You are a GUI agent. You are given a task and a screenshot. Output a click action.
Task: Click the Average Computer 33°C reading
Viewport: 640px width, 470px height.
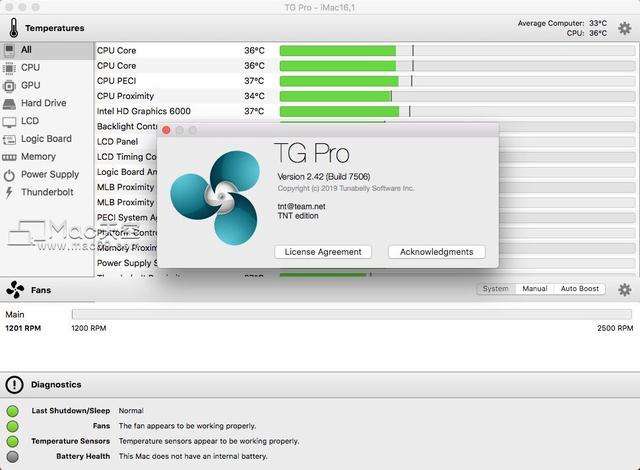[562, 23]
